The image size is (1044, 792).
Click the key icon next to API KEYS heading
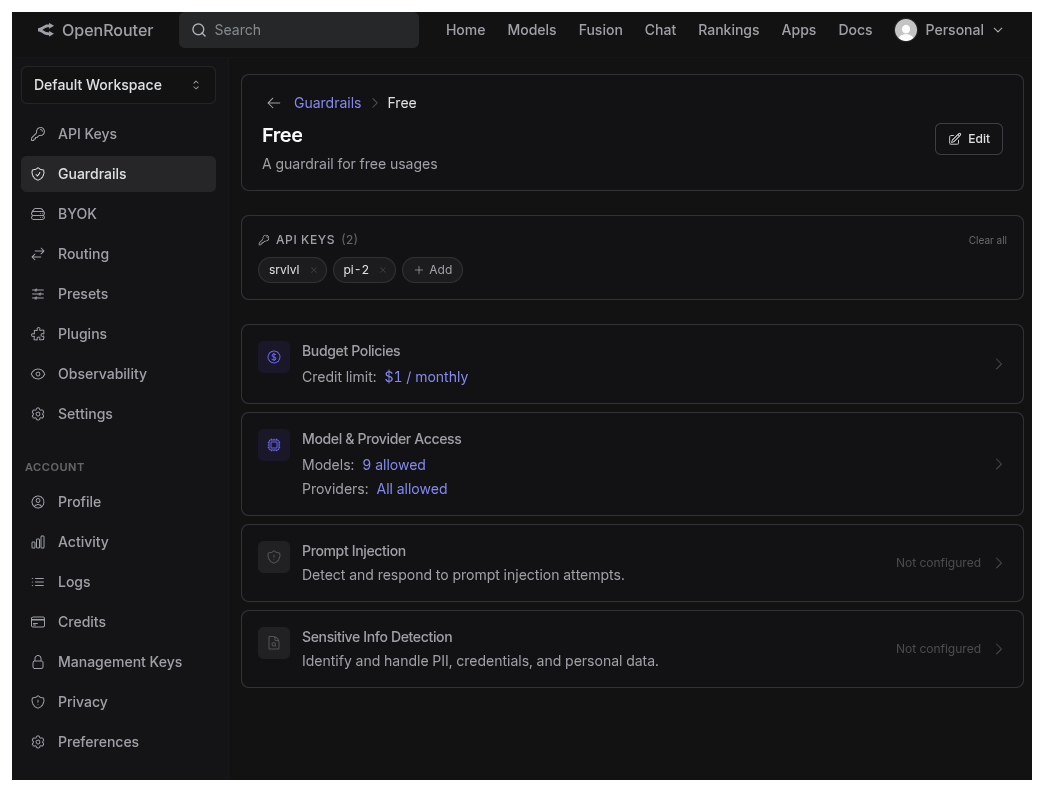click(264, 240)
